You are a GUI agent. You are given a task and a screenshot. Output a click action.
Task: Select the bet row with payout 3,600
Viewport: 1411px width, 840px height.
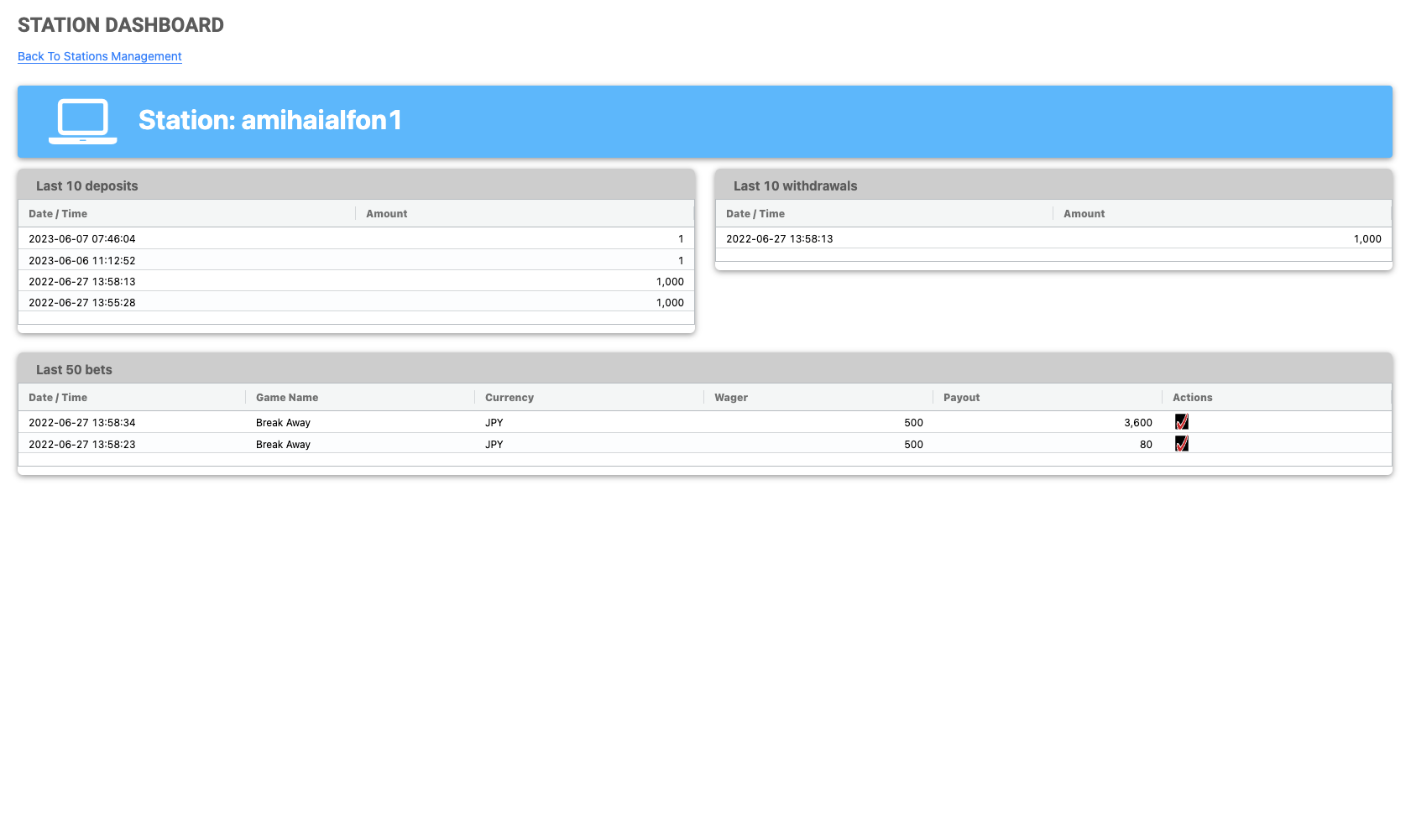(588, 423)
